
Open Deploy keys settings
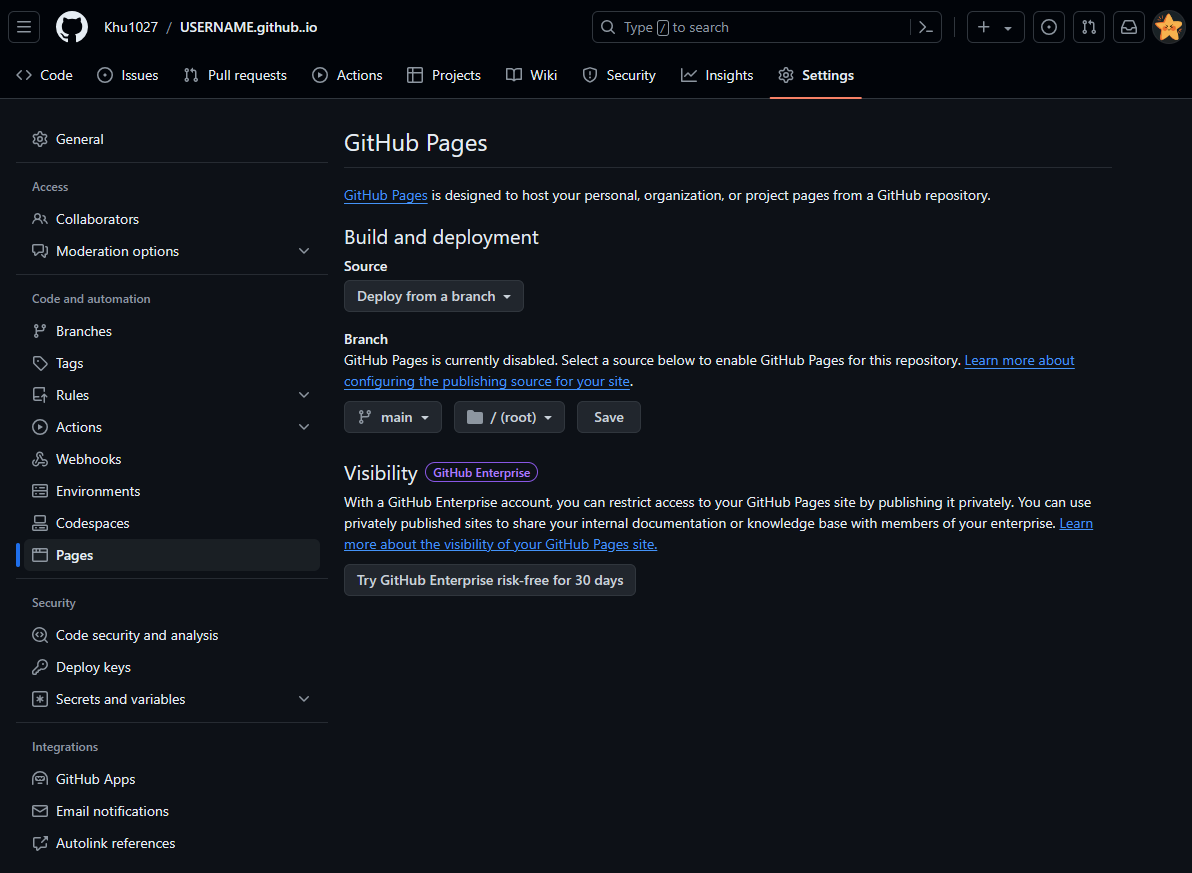coord(172,667)
